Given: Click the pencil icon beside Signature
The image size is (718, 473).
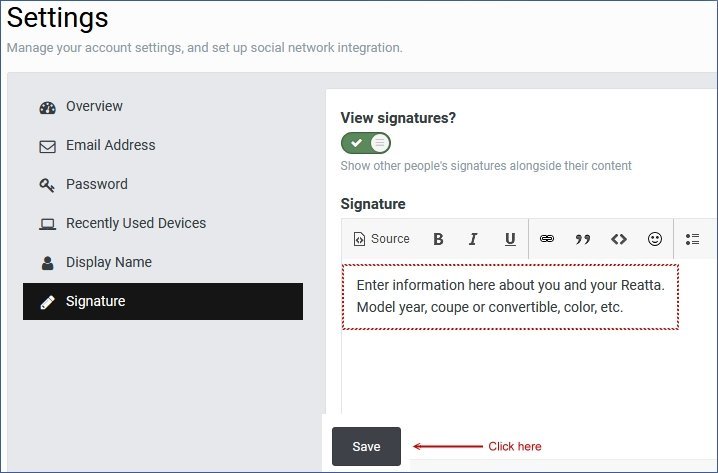Looking at the screenshot, I should click(x=47, y=302).
